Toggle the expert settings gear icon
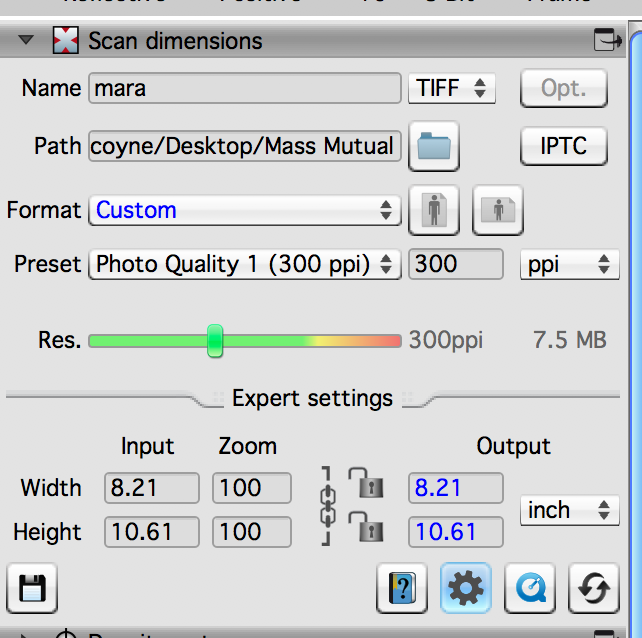The image size is (642, 638). pyautogui.click(x=465, y=588)
